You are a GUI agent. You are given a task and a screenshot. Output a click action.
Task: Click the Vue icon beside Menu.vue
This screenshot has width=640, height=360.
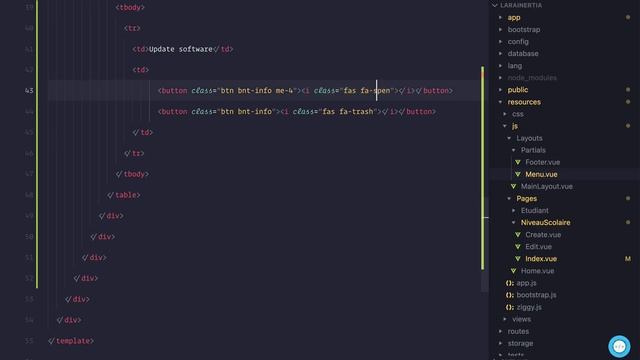(x=518, y=174)
